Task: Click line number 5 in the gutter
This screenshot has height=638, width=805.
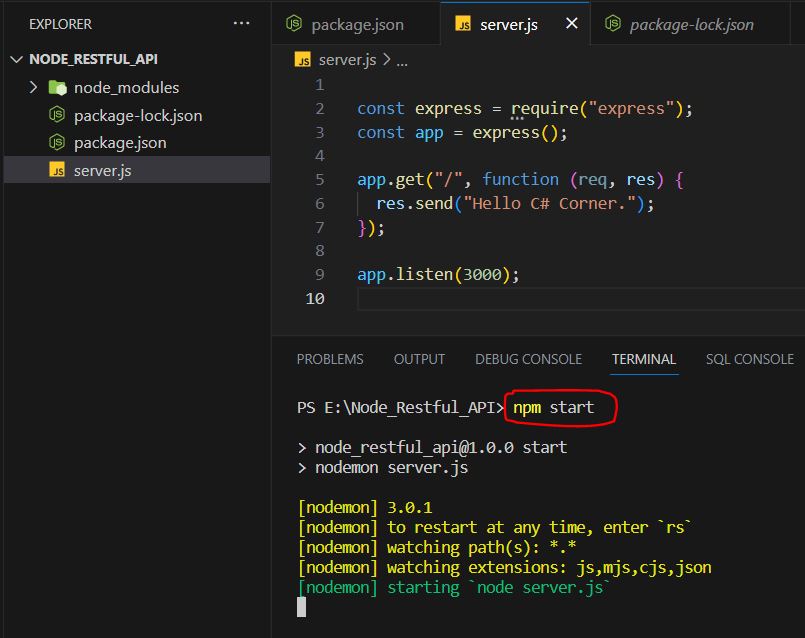Action: tap(320, 180)
